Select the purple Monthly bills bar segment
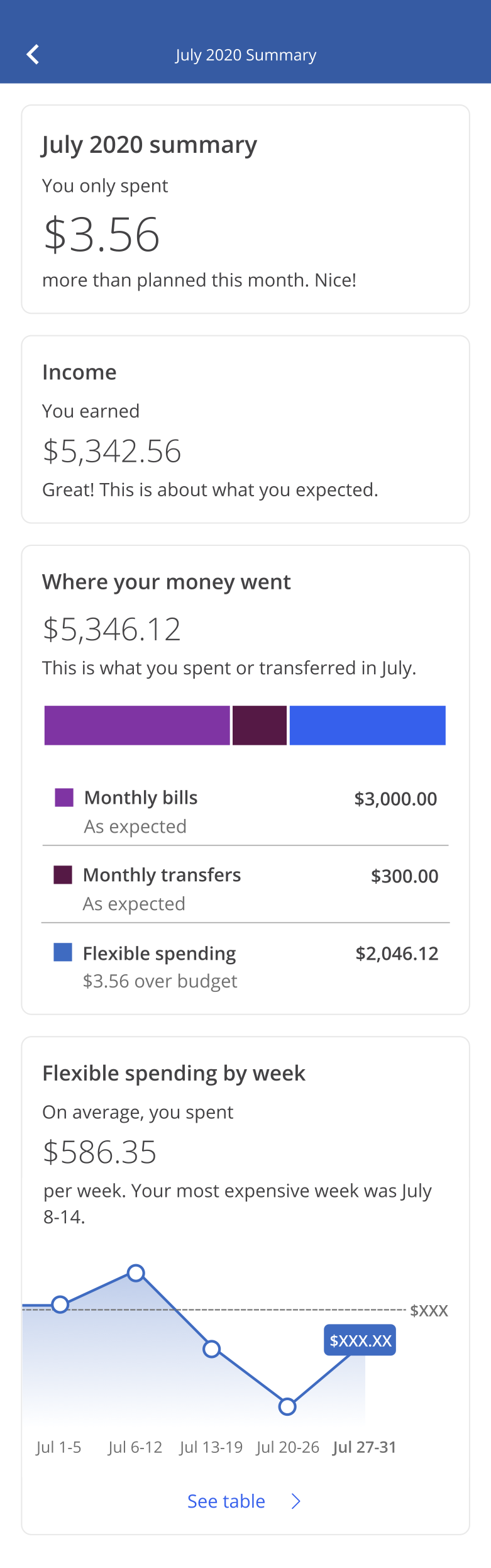This screenshot has width=491, height=1568. [x=137, y=725]
